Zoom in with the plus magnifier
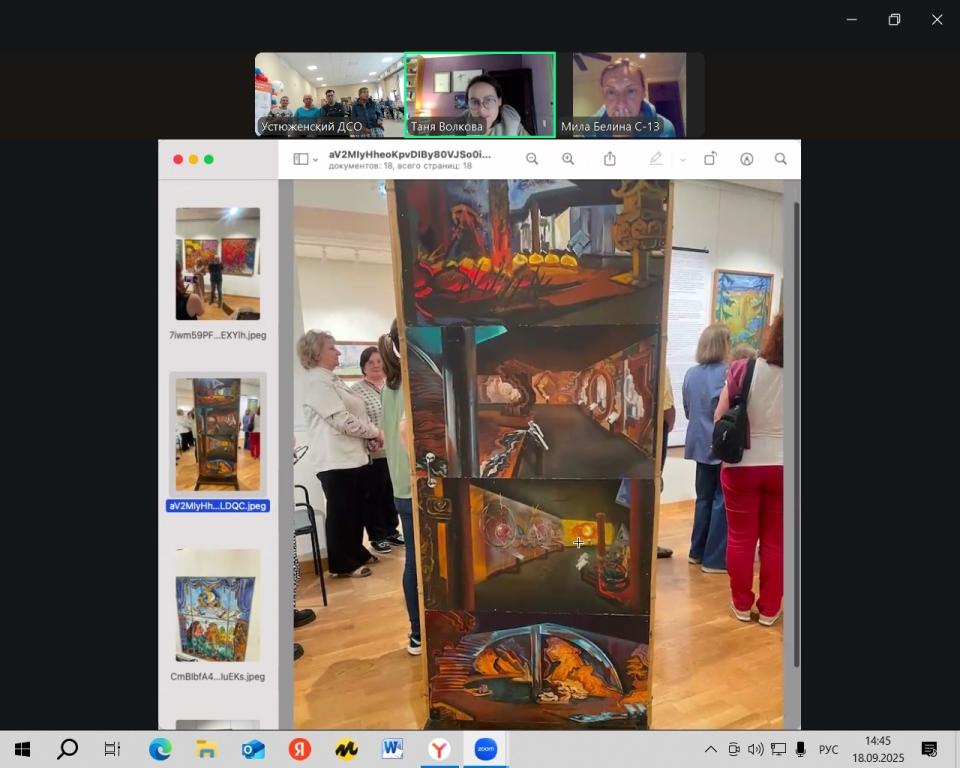This screenshot has width=960, height=768. coord(568,159)
